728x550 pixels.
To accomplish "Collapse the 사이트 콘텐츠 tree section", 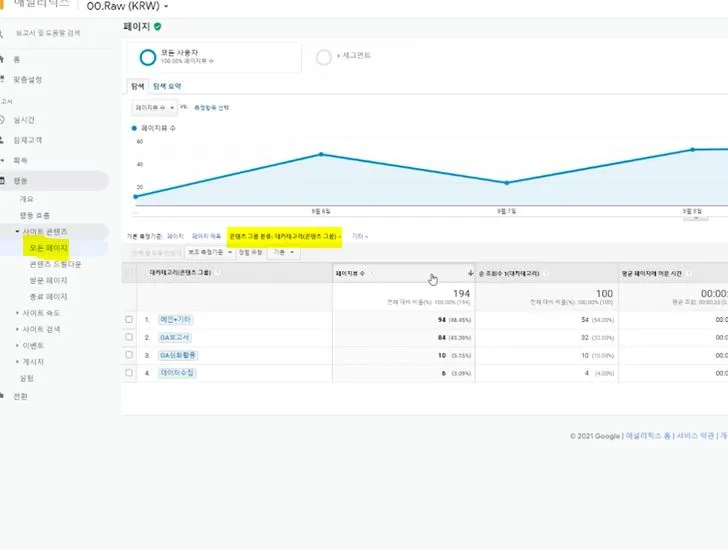I will 17,232.
